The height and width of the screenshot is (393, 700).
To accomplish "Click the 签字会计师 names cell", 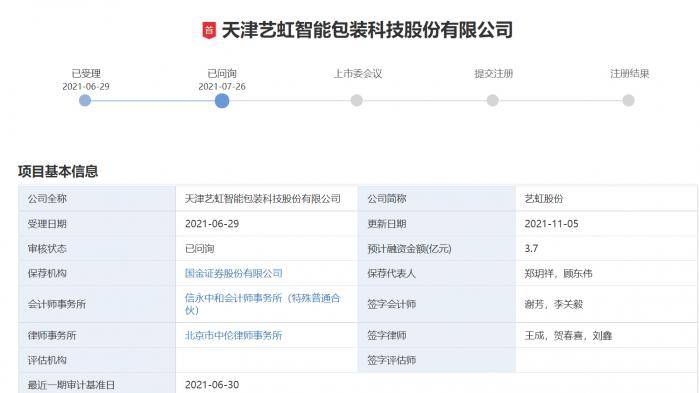I will tap(606, 304).
